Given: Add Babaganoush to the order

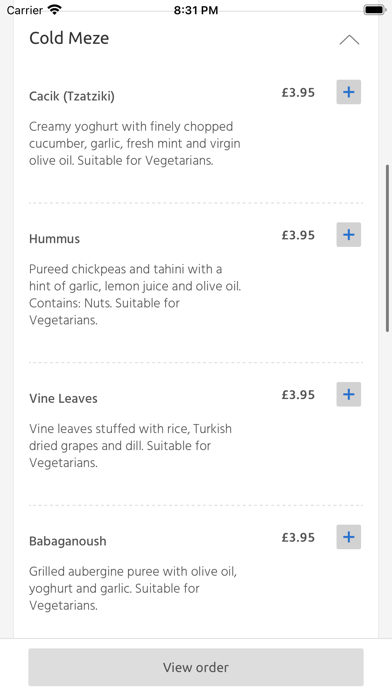Looking at the screenshot, I should tap(348, 537).
